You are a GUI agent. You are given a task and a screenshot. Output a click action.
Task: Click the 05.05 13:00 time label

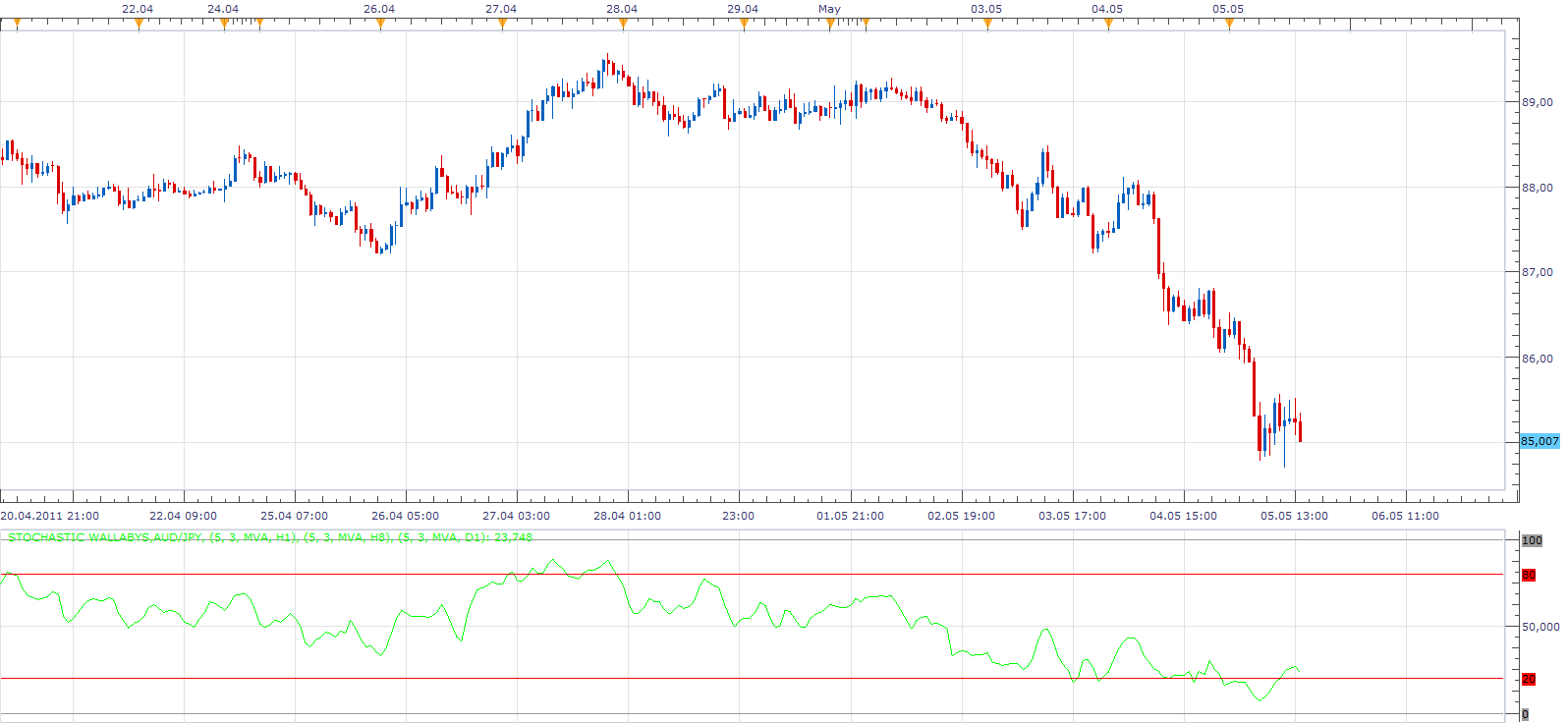[x=1294, y=516]
